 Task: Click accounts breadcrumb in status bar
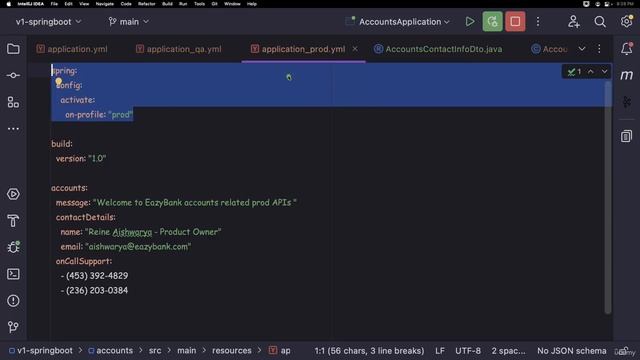[x=111, y=351]
